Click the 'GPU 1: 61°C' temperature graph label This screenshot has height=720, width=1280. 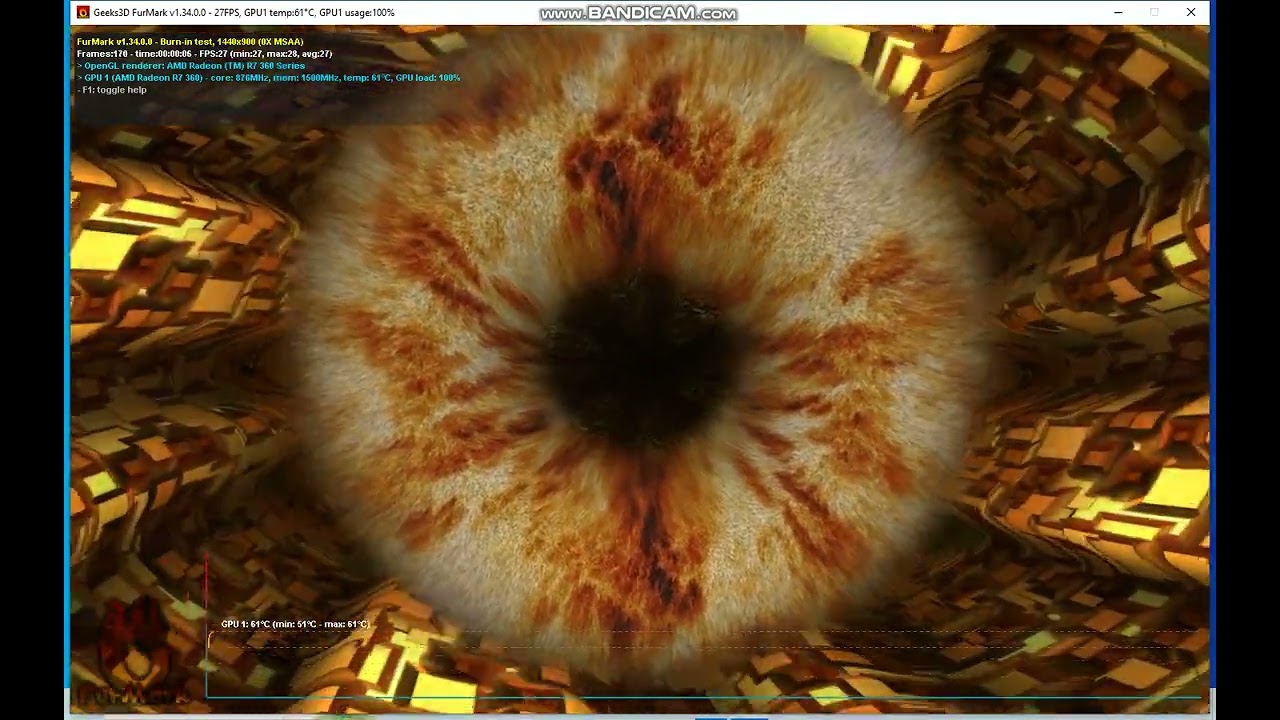[295, 624]
